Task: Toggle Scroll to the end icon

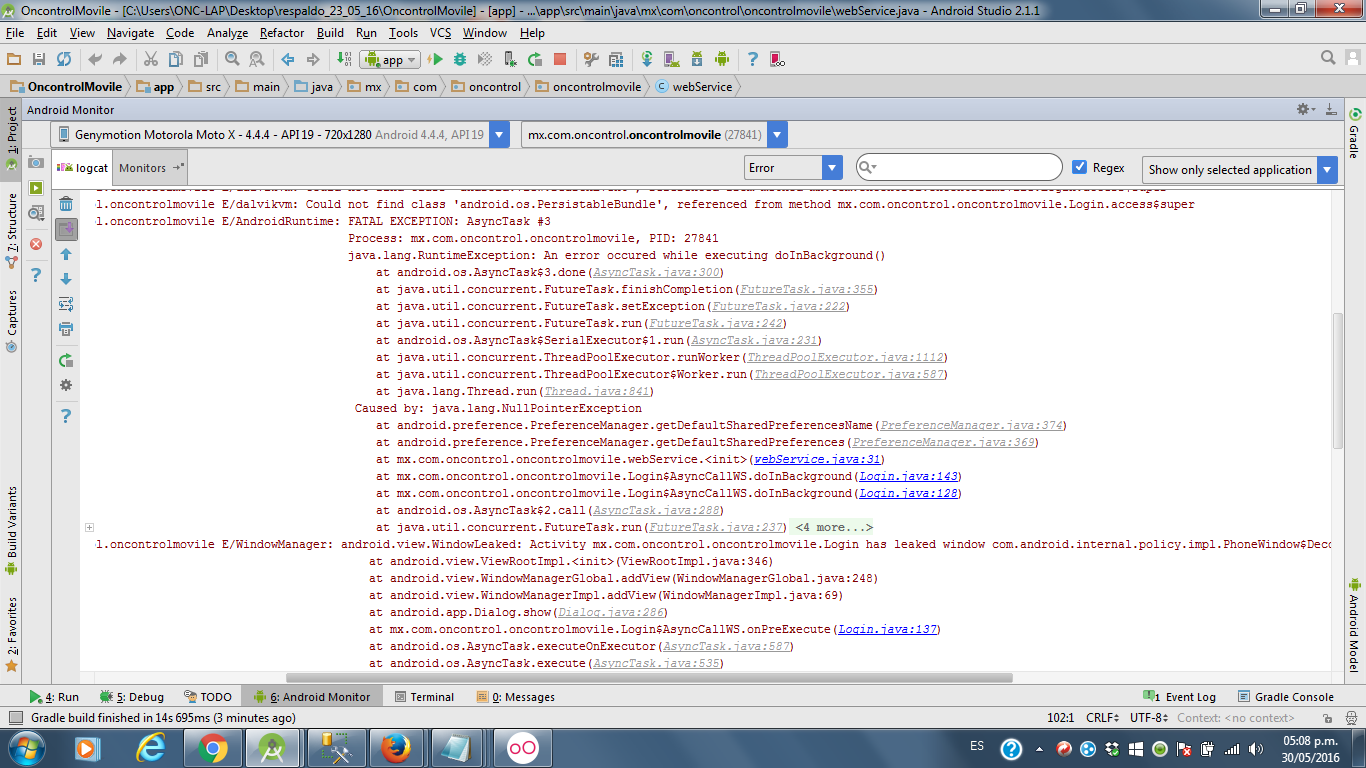Action: click(66, 230)
